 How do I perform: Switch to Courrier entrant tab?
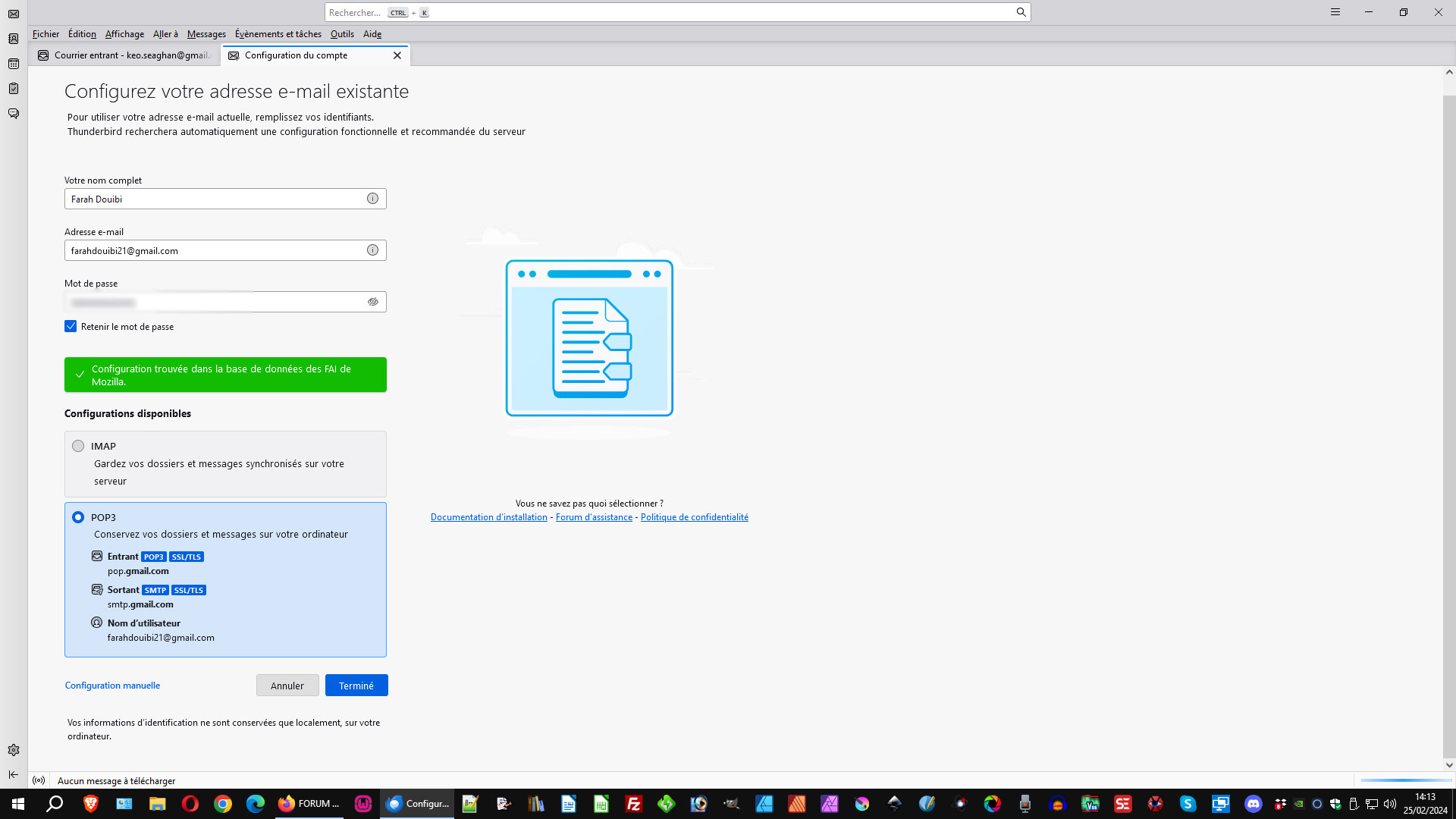pos(125,55)
